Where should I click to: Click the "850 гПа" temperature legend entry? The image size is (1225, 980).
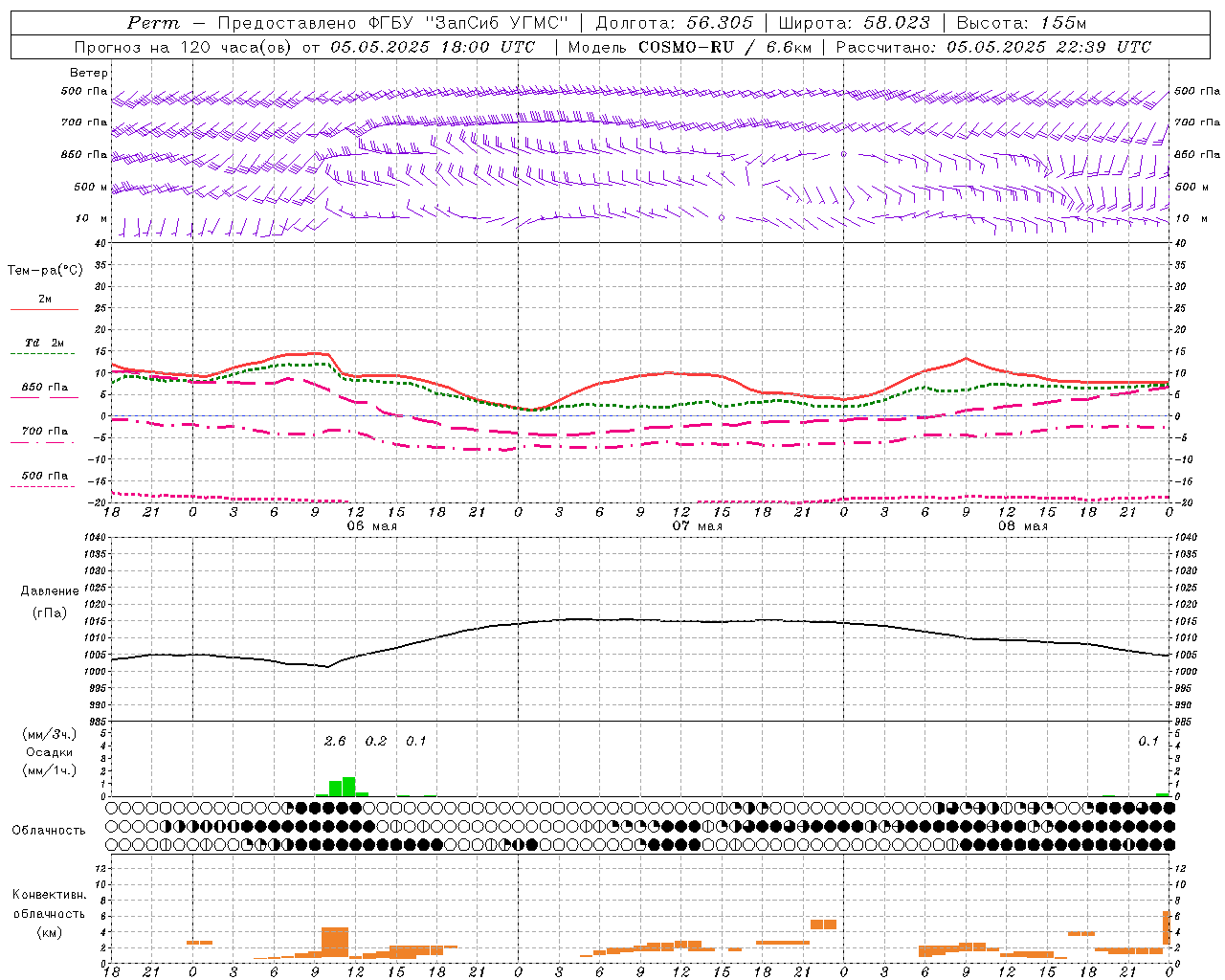point(44,388)
